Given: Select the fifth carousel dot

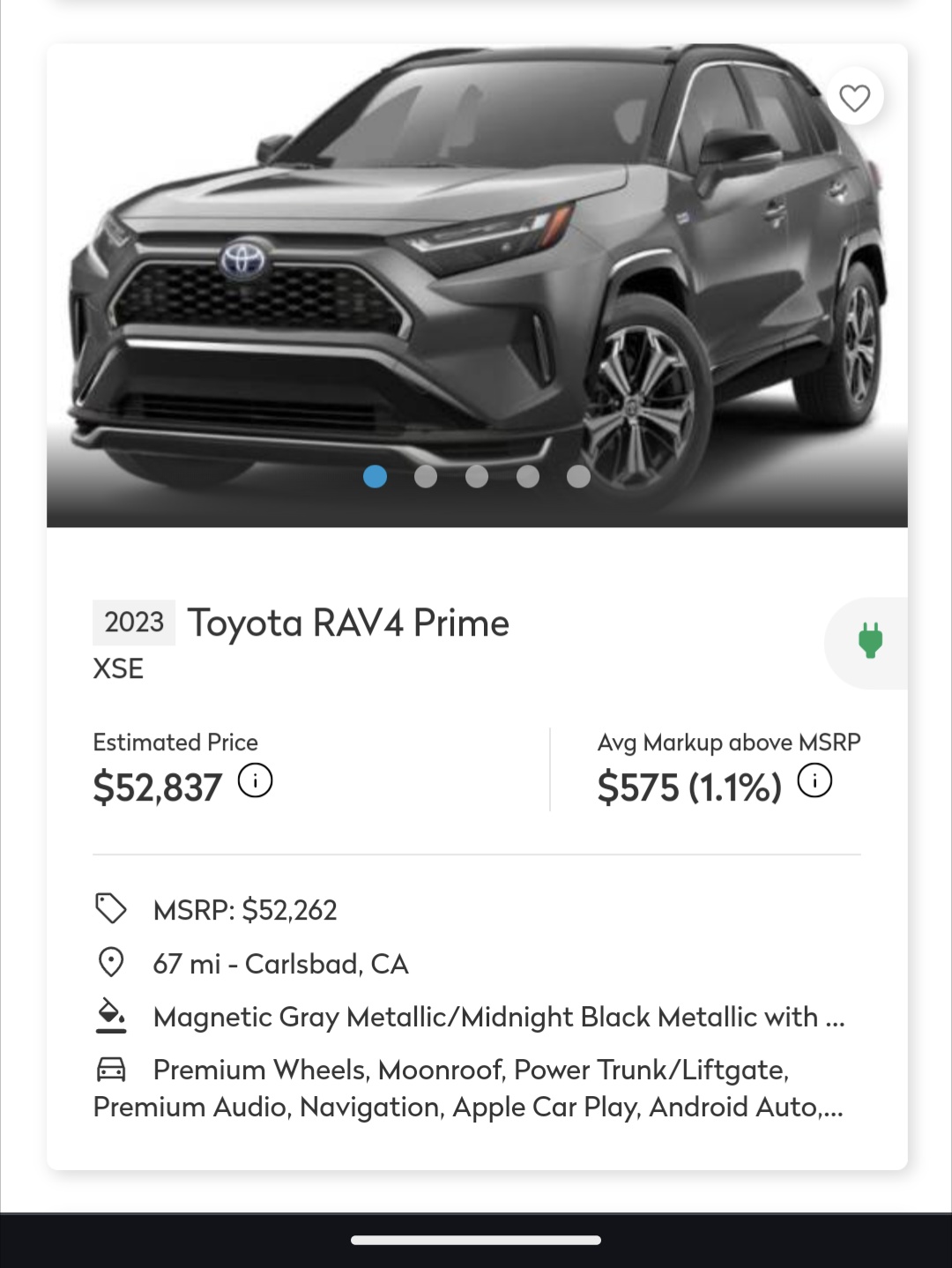Looking at the screenshot, I should (578, 476).
